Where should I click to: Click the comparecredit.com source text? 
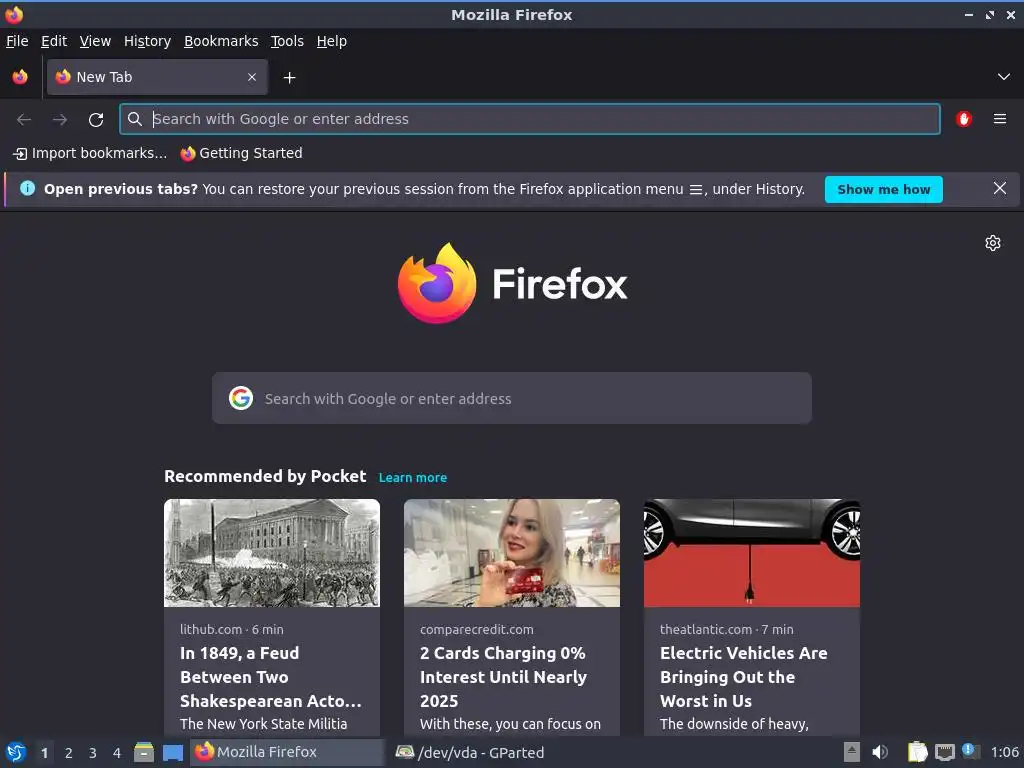click(x=477, y=630)
